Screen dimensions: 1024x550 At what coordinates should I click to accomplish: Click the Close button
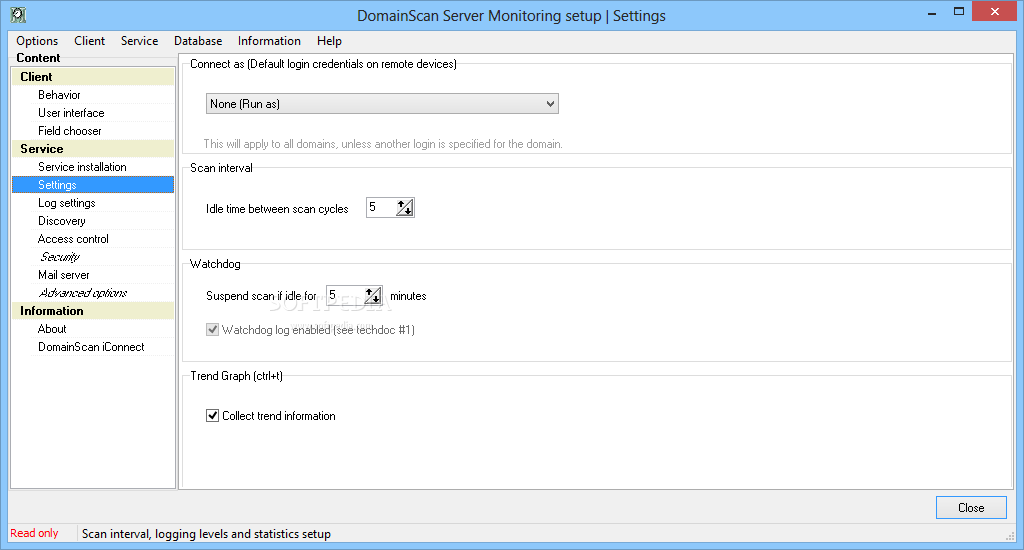[971, 508]
